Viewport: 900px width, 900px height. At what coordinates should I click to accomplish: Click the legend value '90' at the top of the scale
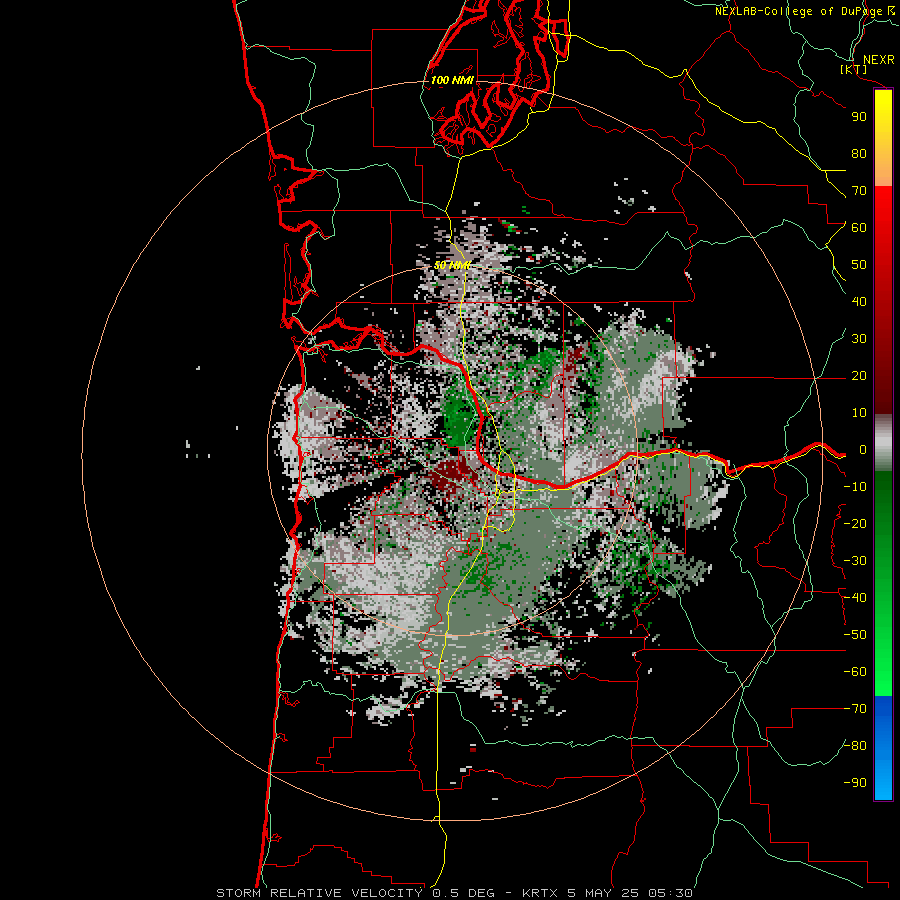tap(859, 117)
